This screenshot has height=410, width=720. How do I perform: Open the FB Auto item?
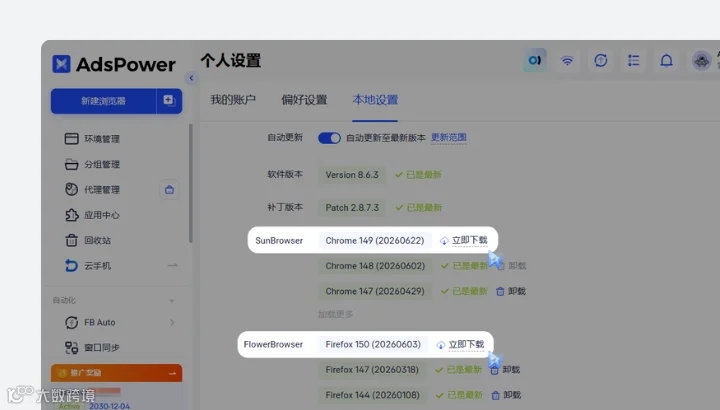(100, 322)
